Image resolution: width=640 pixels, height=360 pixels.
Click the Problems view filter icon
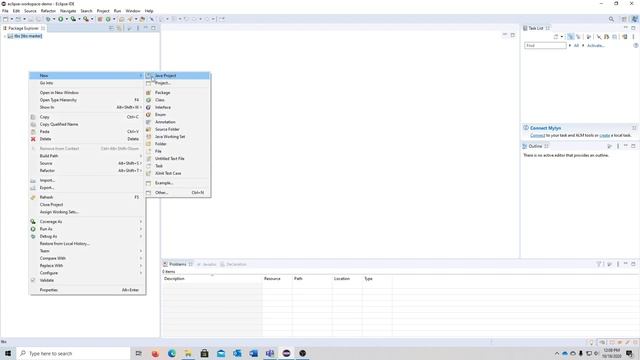599,264
